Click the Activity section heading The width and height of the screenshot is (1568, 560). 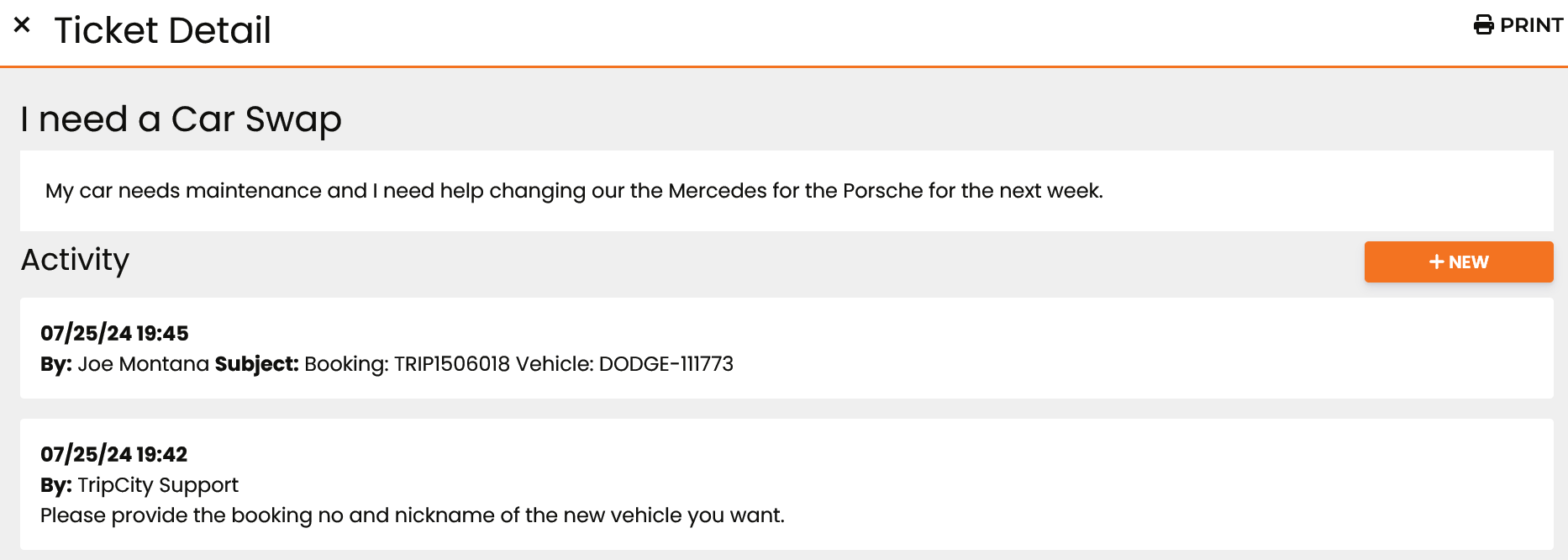(x=75, y=260)
